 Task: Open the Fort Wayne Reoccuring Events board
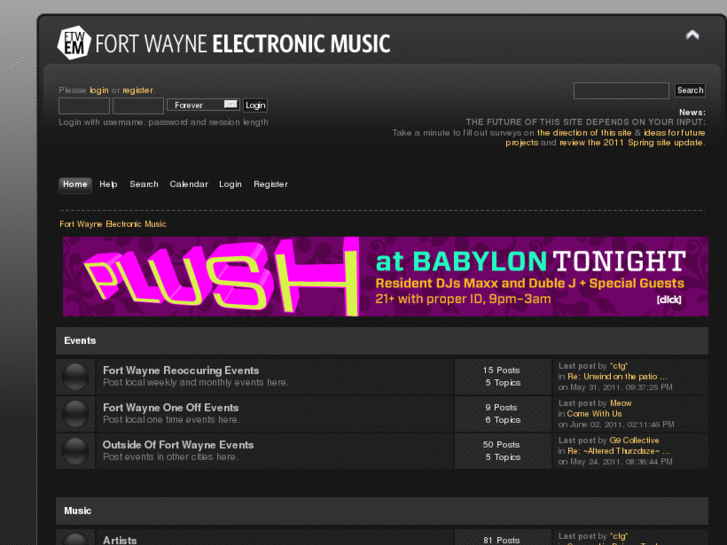[x=180, y=370]
